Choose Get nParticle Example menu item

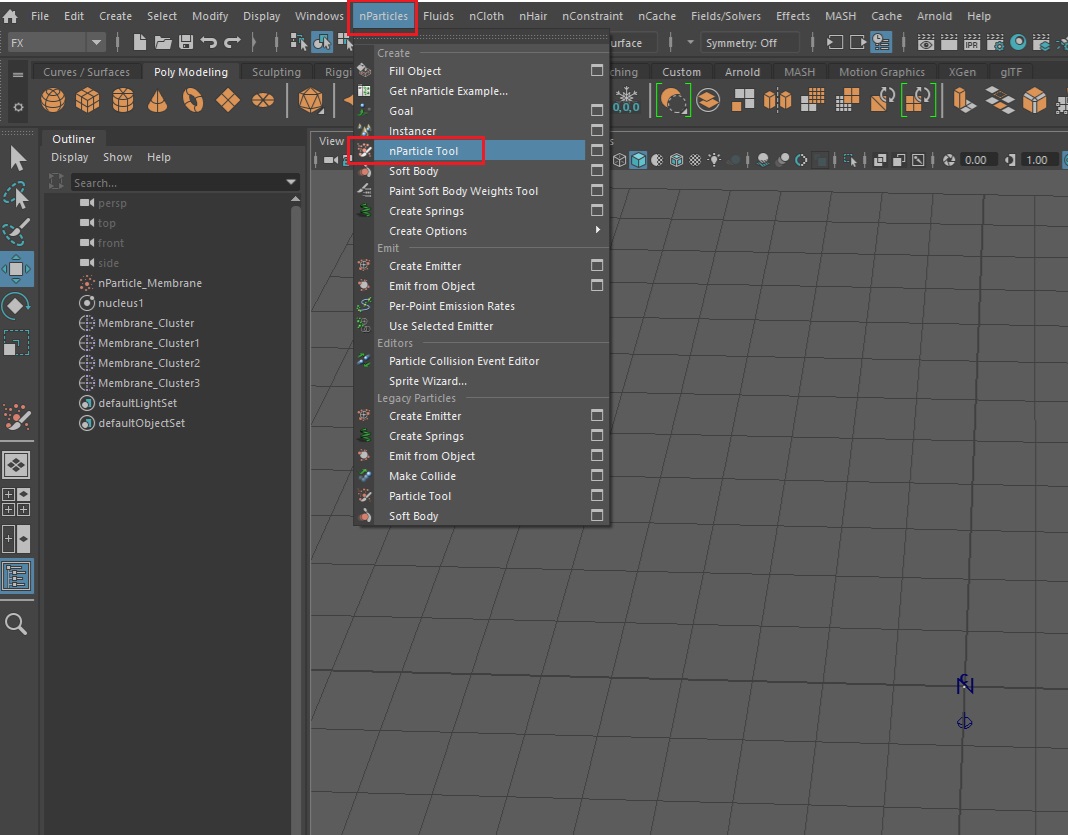point(448,91)
